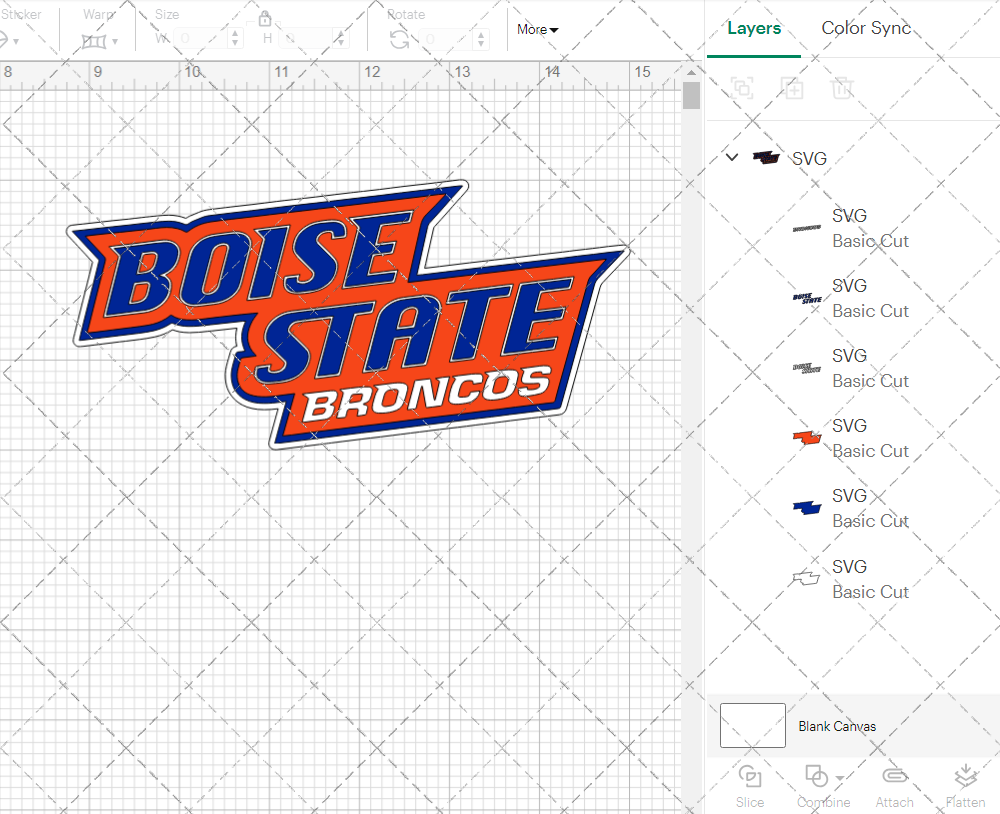This screenshot has height=814, width=1000.
Task: Collapse the SVG group in Layers panel
Action: click(x=731, y=157)
